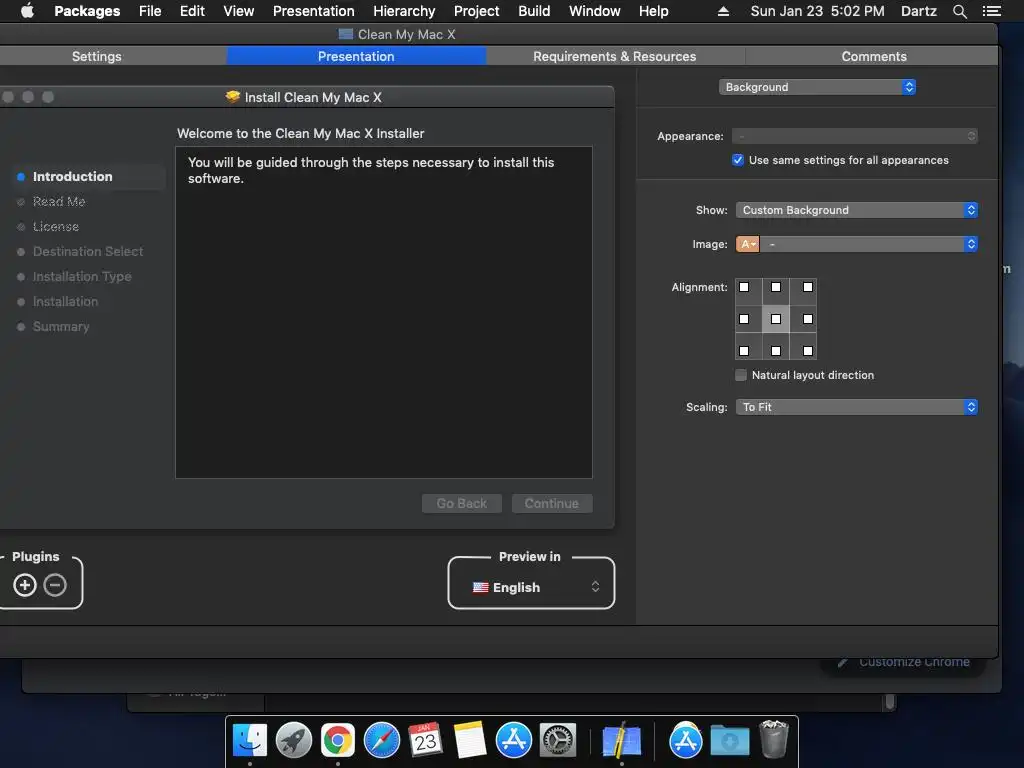1024x768 pixels.
Task: Open the Appearance dropdown
Action: 854,136
